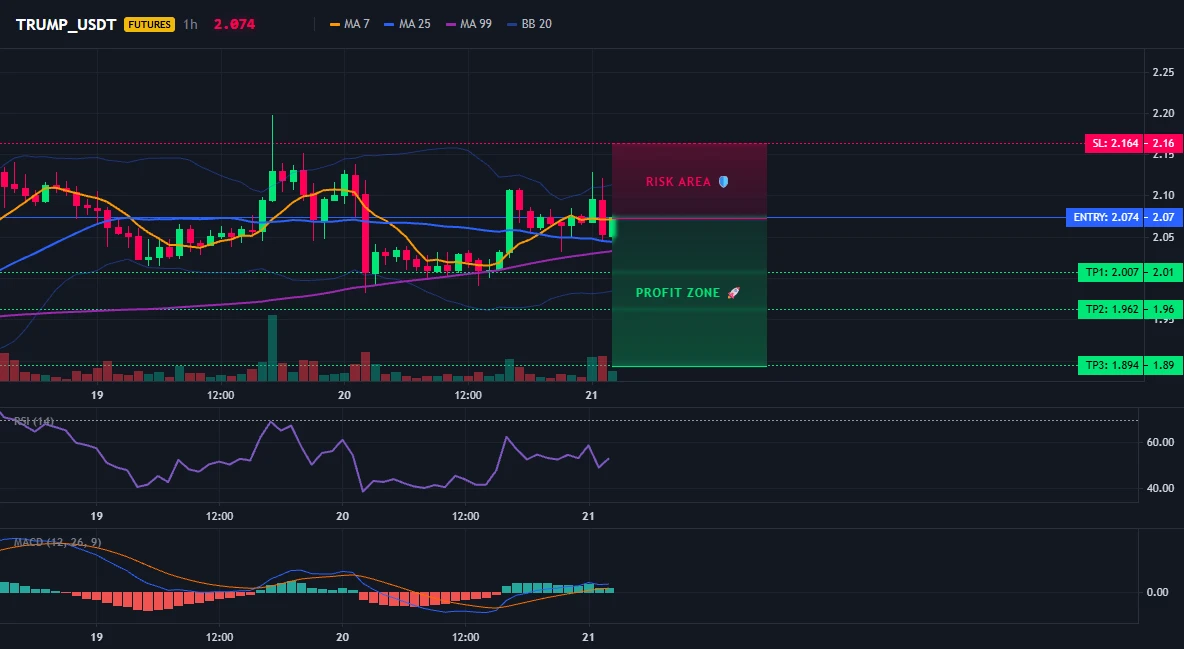This screenshot has height=649, width=1184.
Task: Click the rocket icon beside PROFIT ZONE
Action: 733,293
